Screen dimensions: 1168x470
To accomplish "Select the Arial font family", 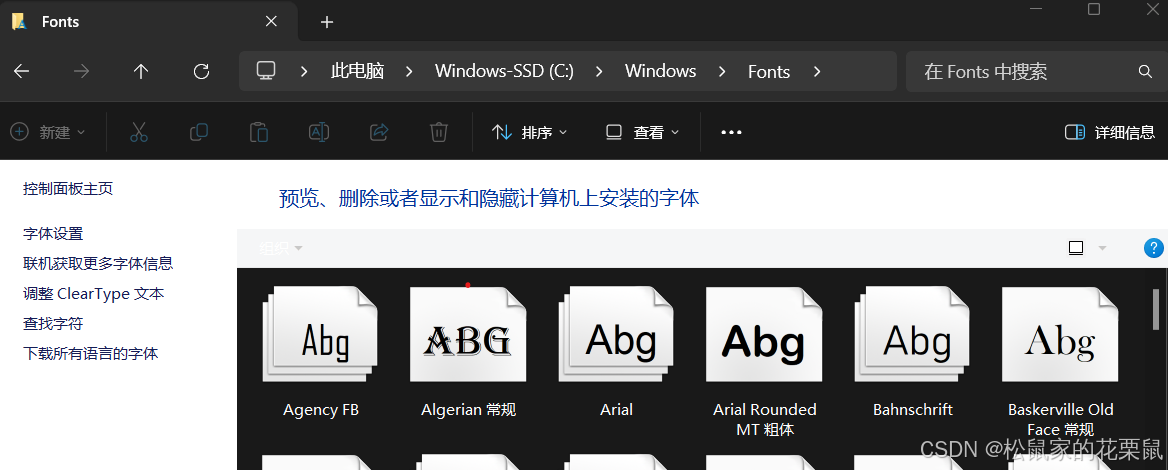I will click(x=617, y=351).
